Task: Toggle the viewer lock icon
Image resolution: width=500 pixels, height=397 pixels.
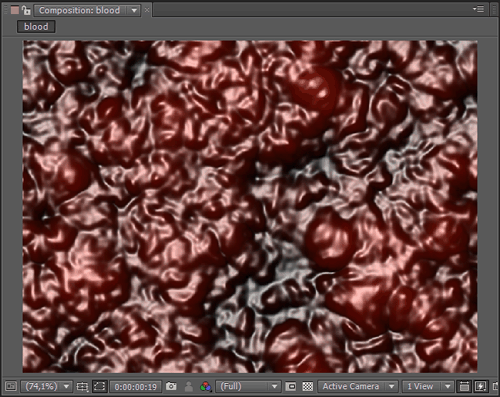Action: [26, 10]
